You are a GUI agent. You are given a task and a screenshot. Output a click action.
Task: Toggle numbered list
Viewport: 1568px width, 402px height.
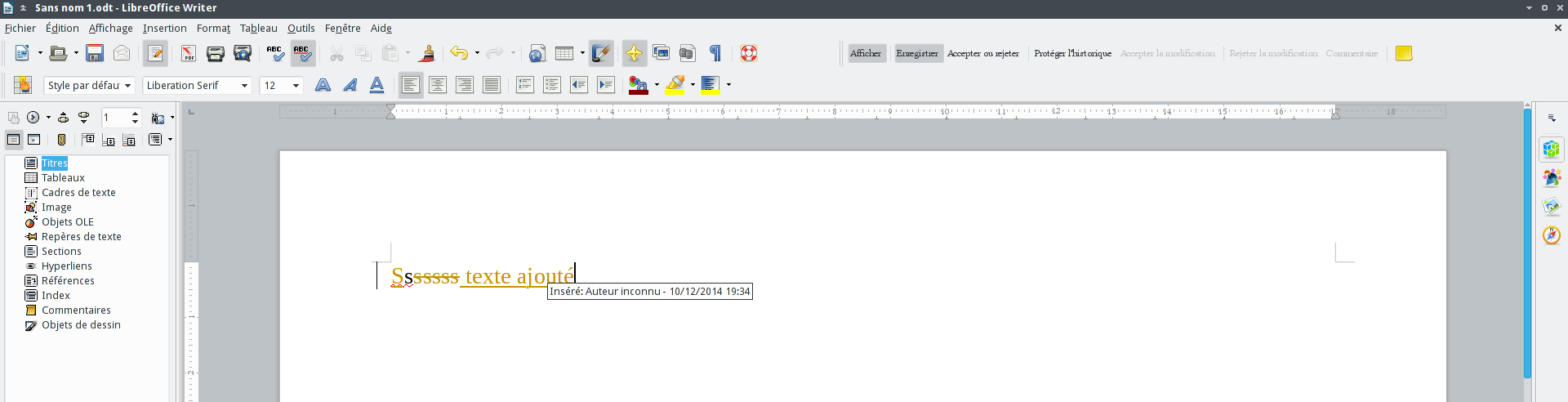pos(525,85)
